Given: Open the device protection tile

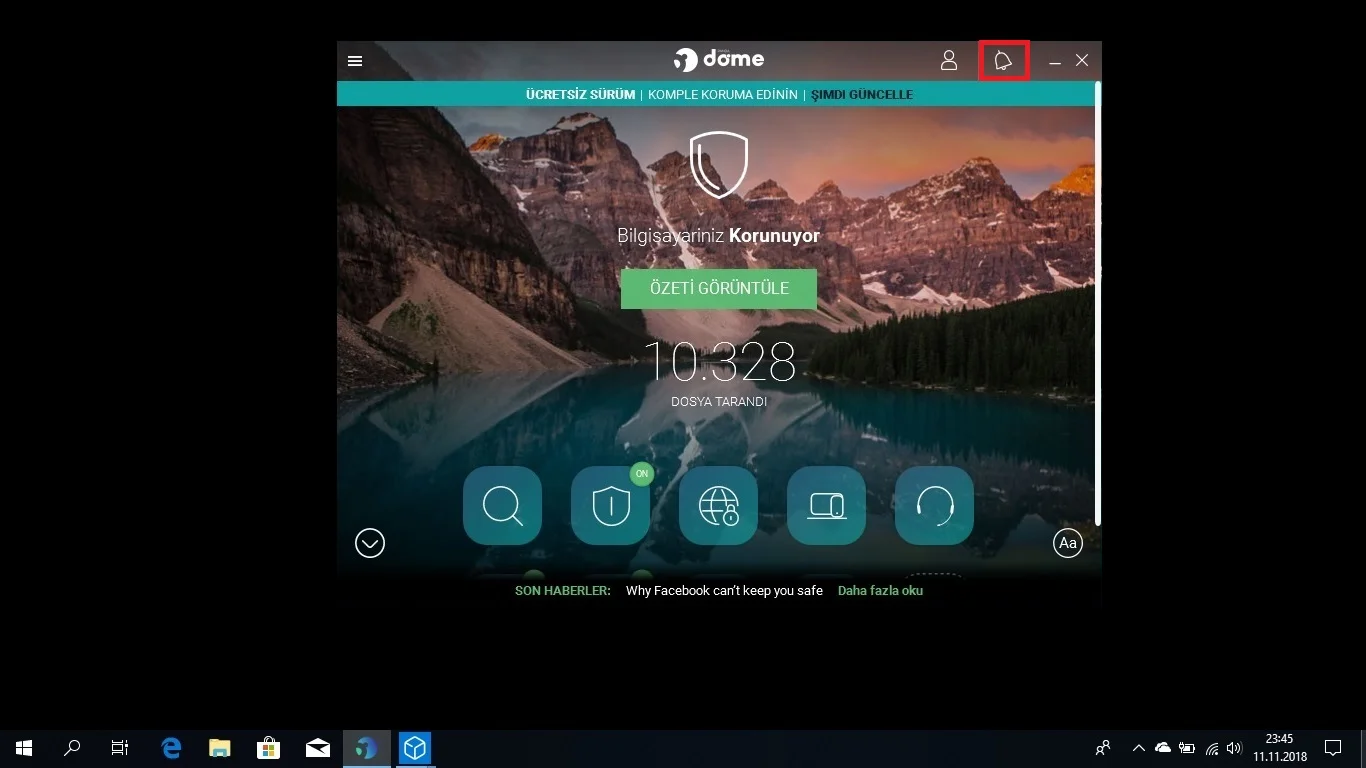Looking at the screenshot, I should click(826, 506).
